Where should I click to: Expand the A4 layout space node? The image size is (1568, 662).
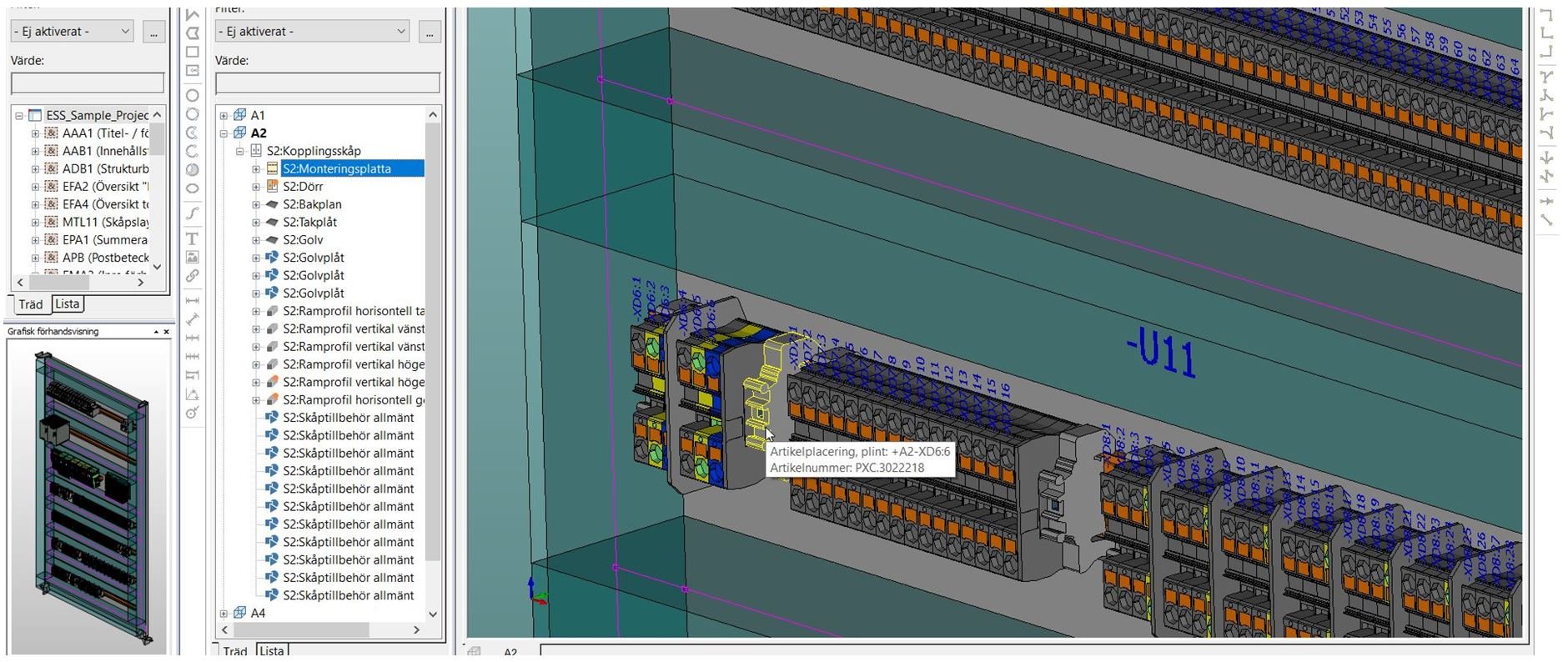coord(224,614)
